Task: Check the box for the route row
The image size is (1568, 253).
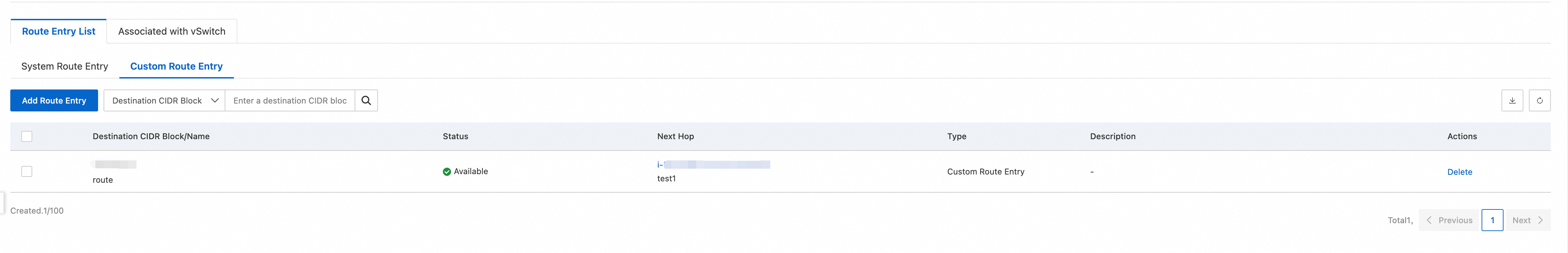Action: point(27,171)
